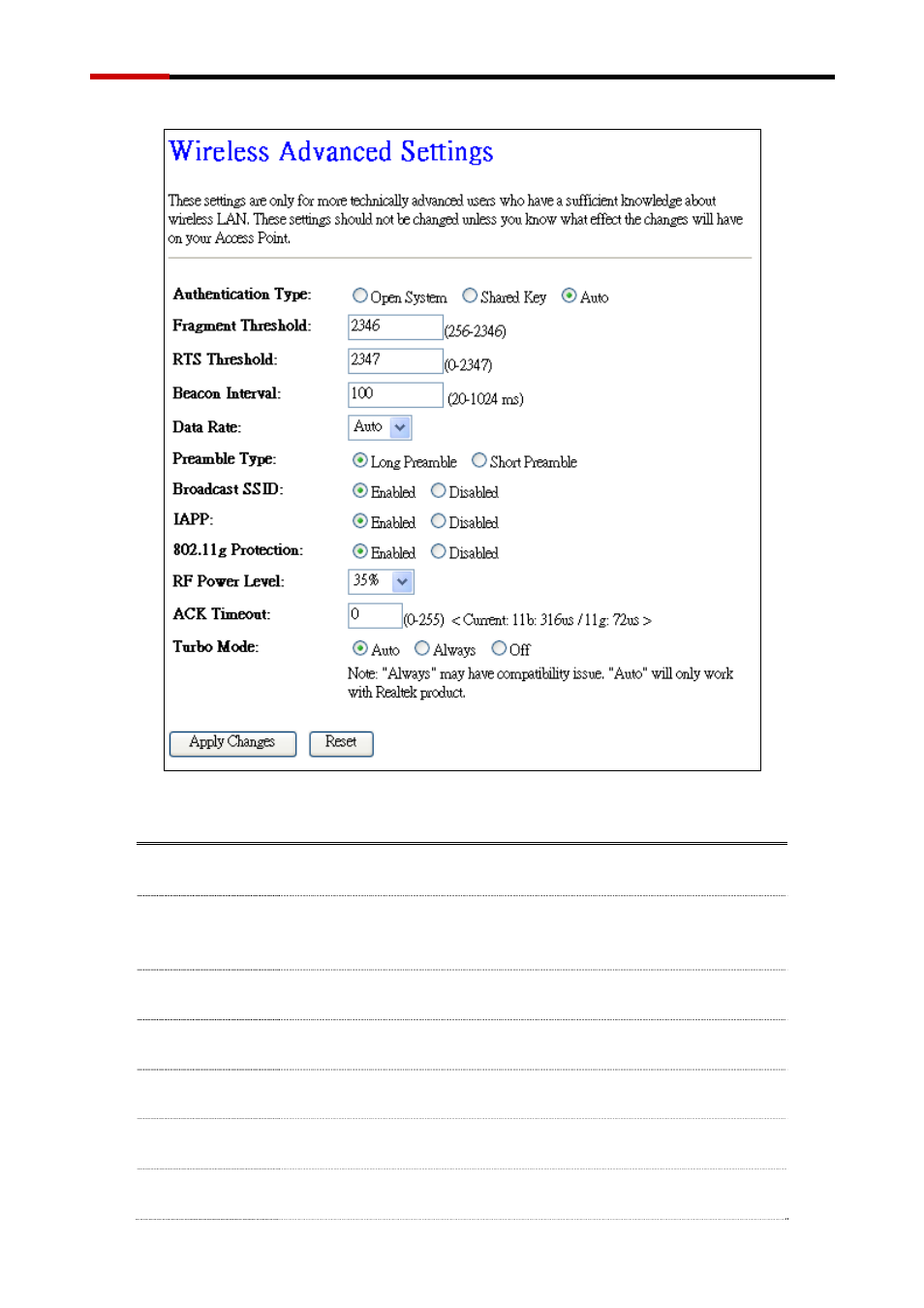Disable Broadcast SSID
Screen dimensions: 924x1308
pyautogui.click(x=439, y=490)
